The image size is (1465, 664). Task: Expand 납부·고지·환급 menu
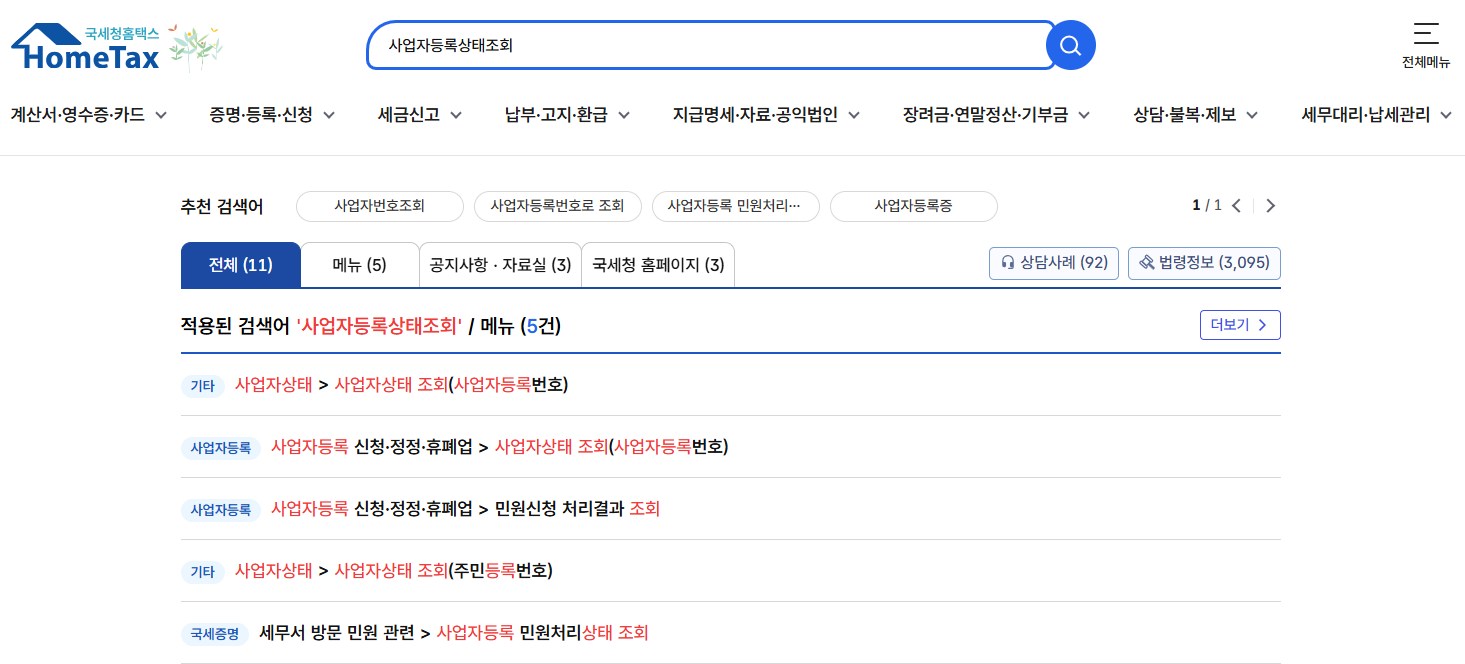[567, 115]
